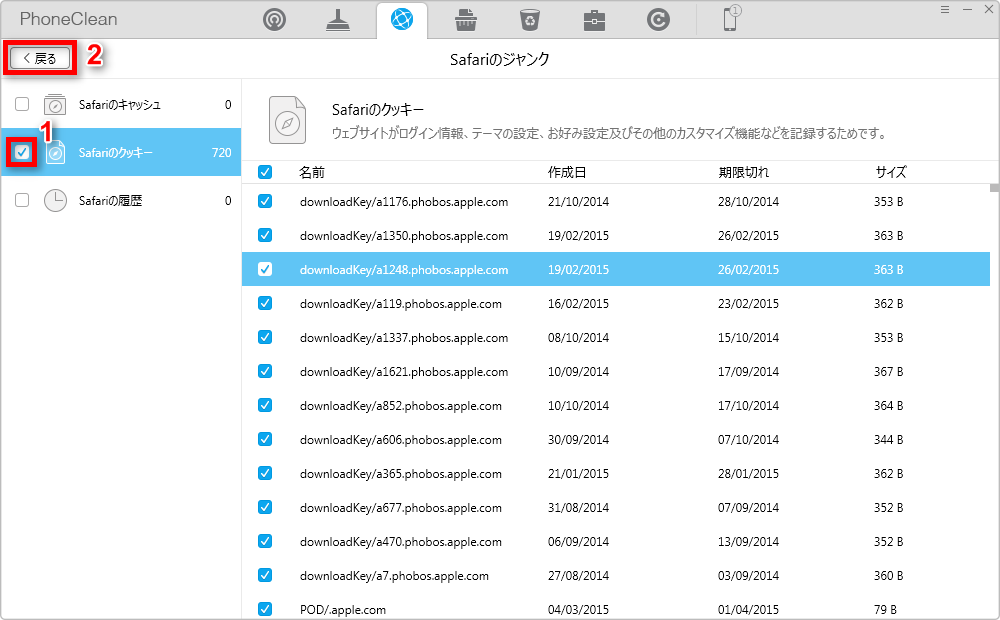Open the hamburger menu in title bar
The image size is (1000, 620).
(945, 10)
